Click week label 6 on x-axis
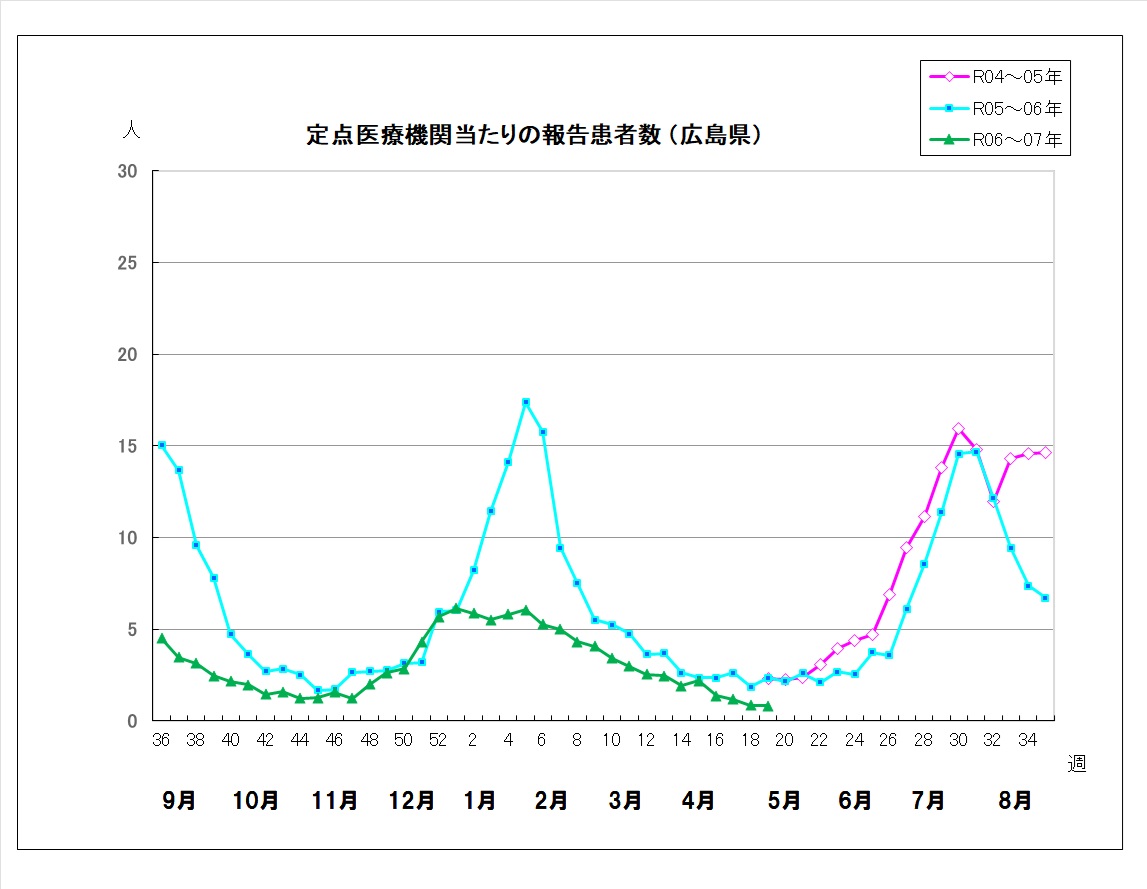 click(x=541, y=740)
